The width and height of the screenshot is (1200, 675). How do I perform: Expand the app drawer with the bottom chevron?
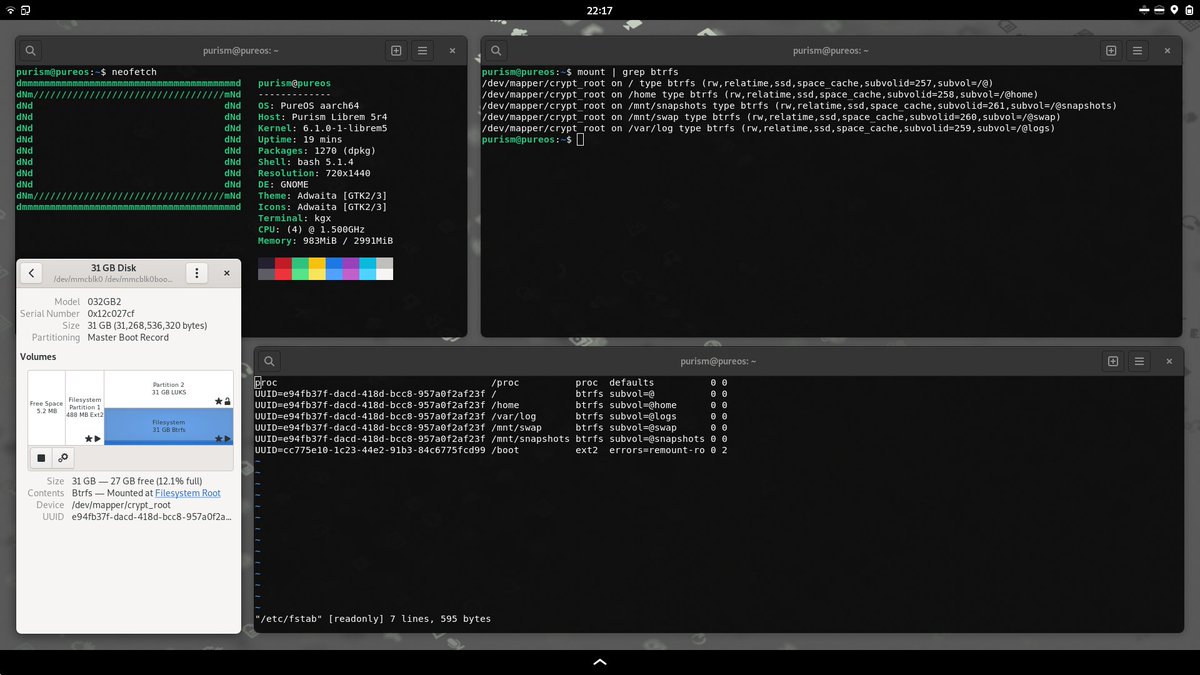tap(599, 661)
